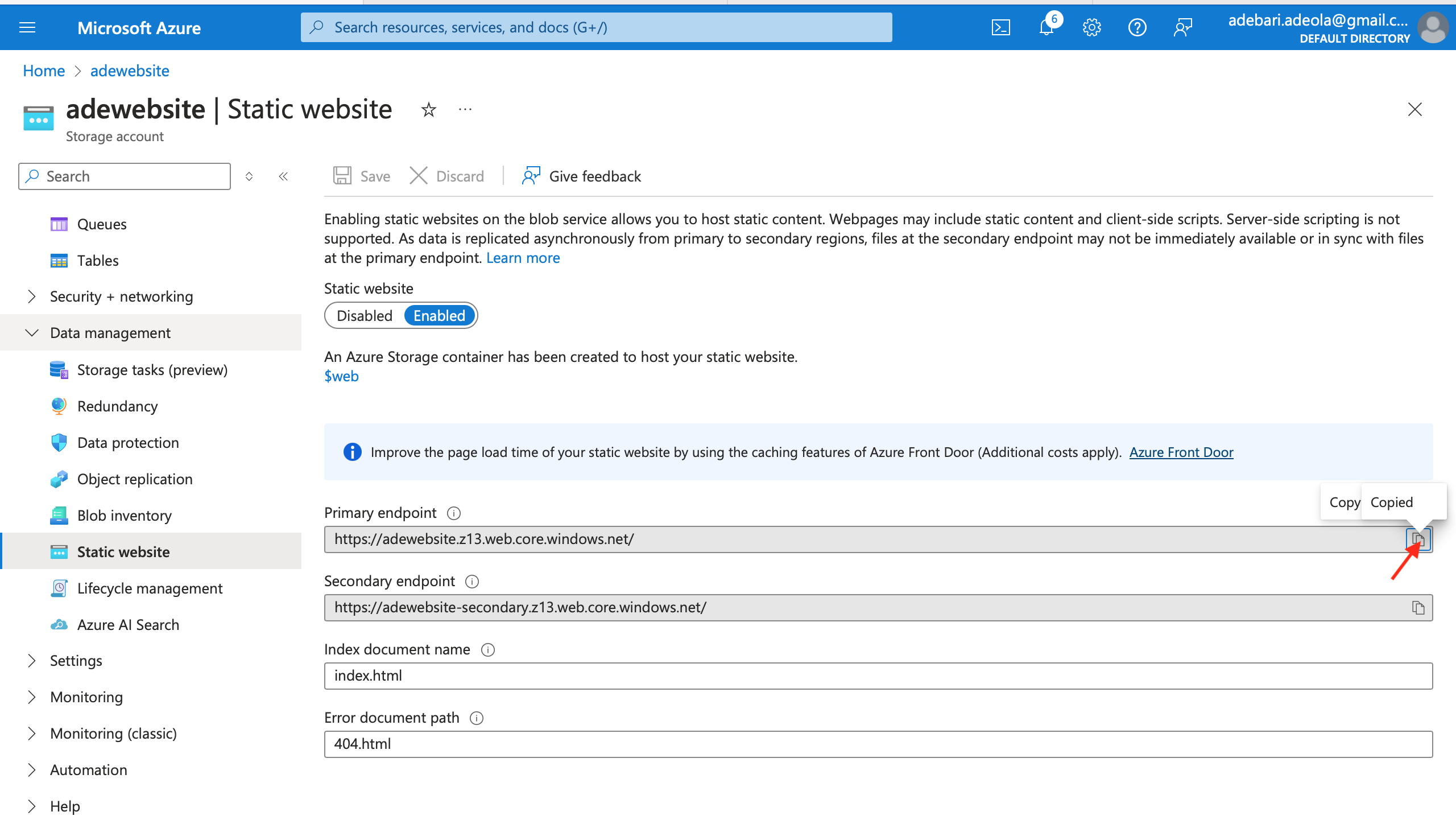Open Lifecycle management menu item
Screen dimensions: 1456x824
[x=150, y=588]
